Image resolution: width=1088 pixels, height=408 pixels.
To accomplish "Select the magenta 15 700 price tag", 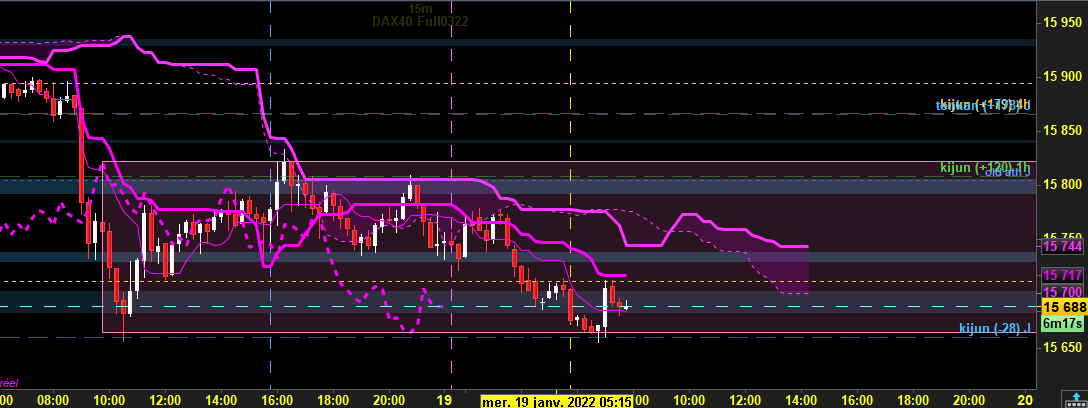I will pos(1061,291).
